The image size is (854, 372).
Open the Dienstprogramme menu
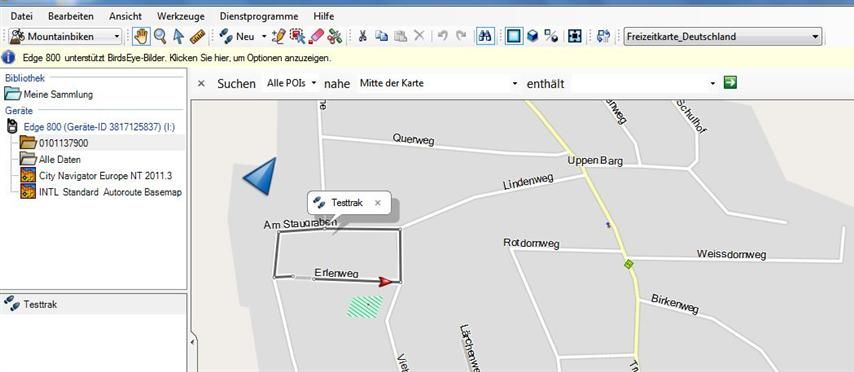point(259,16)
